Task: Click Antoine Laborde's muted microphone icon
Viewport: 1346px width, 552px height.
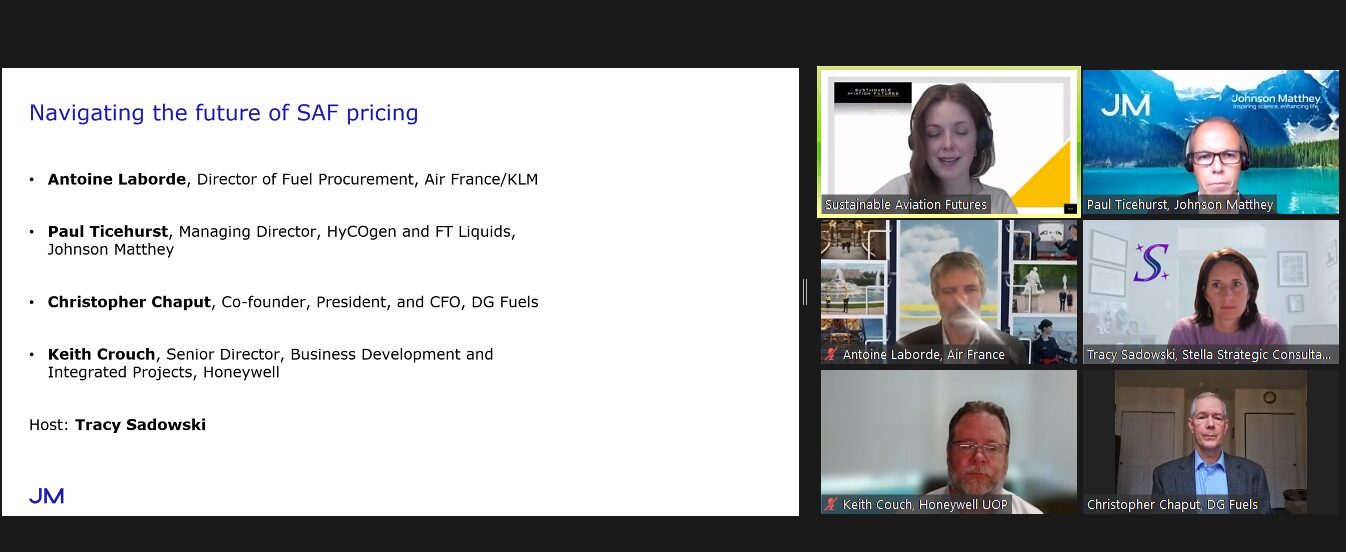Action: click(830, 355)
